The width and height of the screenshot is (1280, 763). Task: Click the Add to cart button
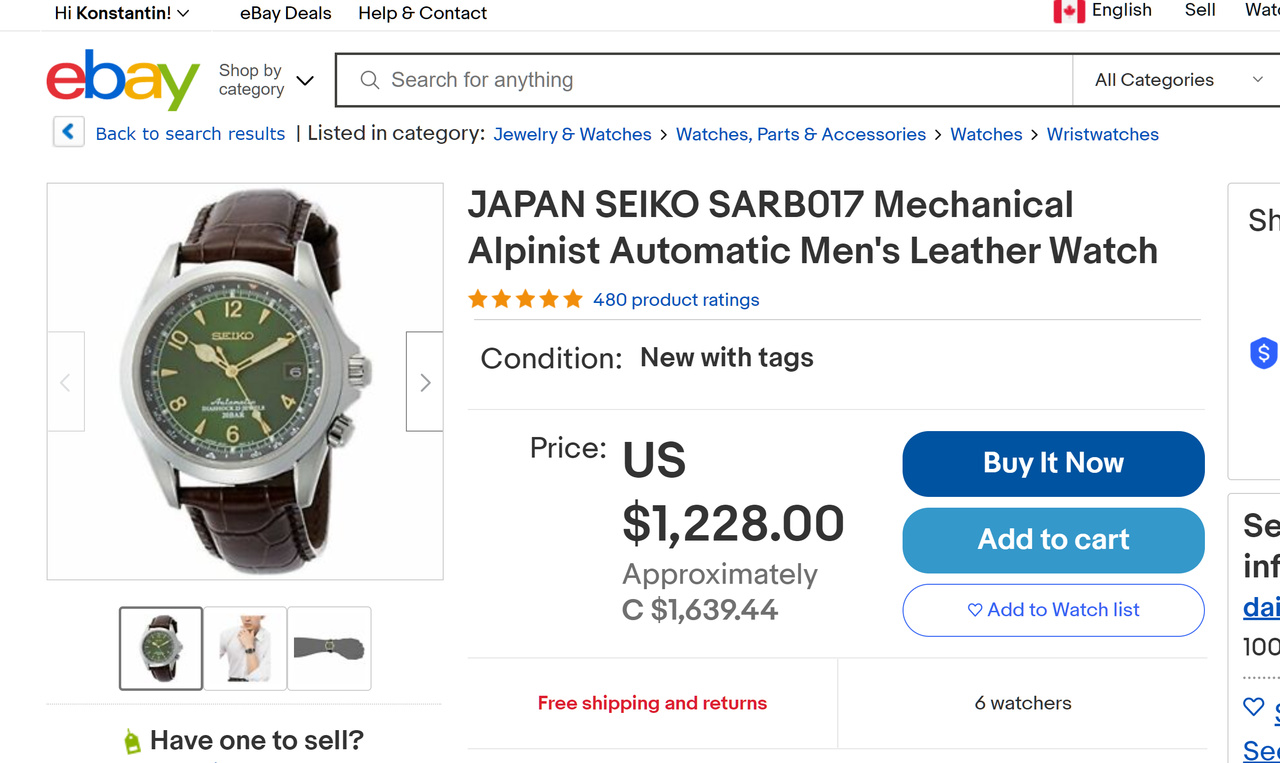(1053, 540)
